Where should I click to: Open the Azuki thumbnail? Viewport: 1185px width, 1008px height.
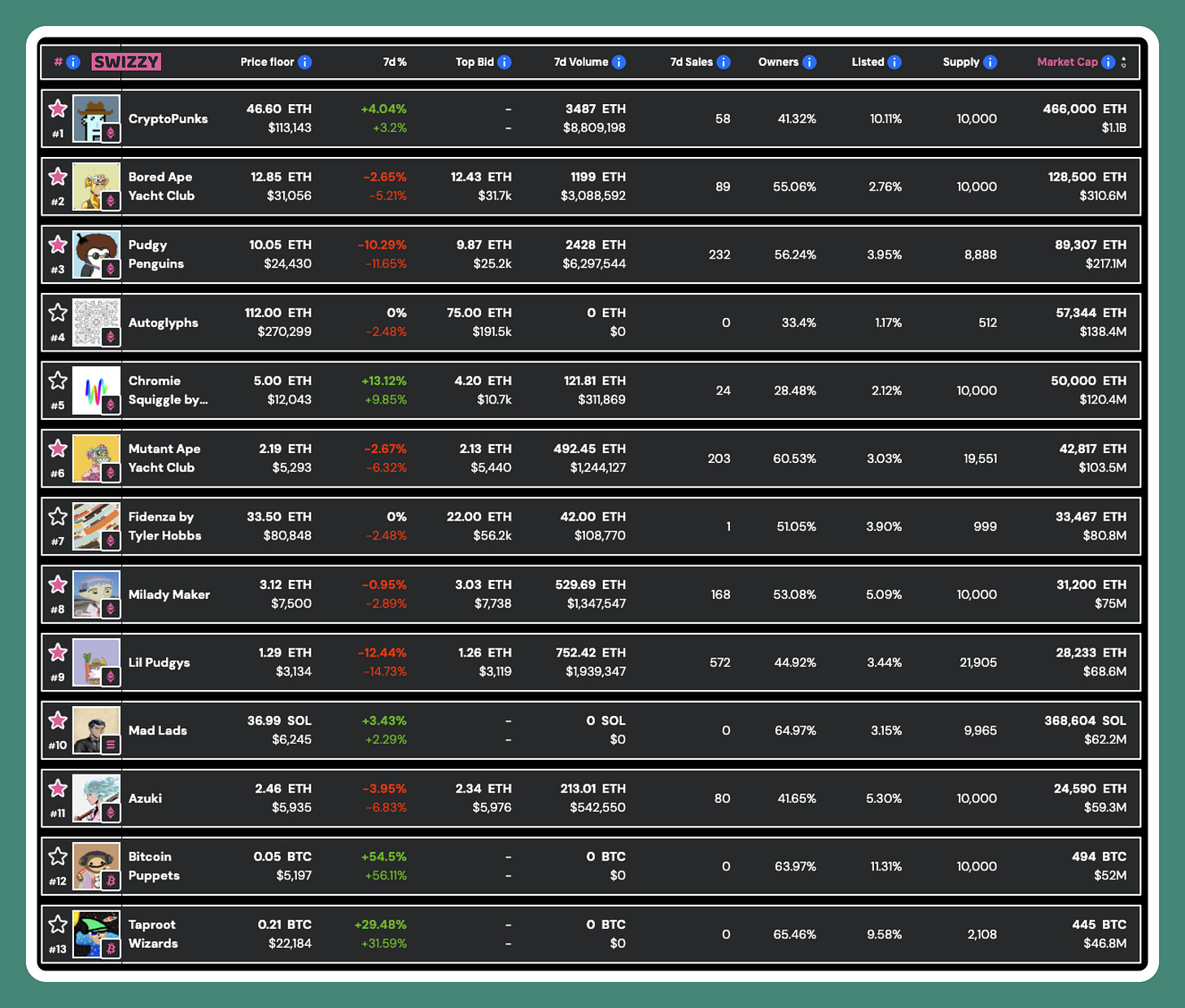[96, 798]
